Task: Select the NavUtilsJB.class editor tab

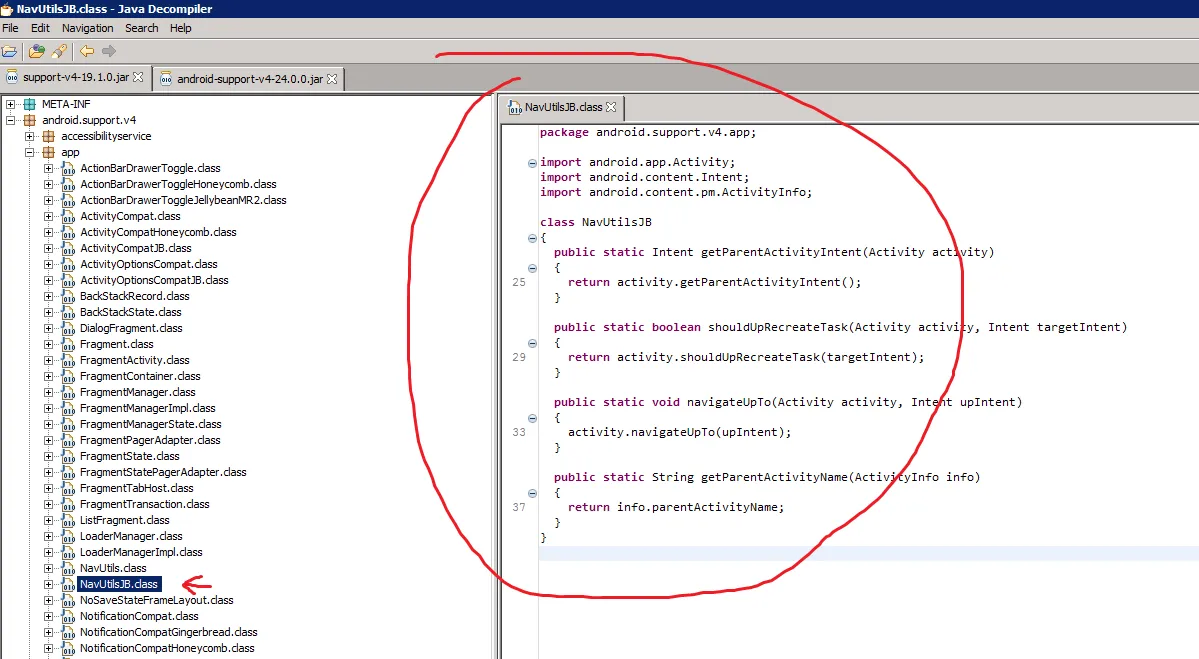Action: pos(564,107)
